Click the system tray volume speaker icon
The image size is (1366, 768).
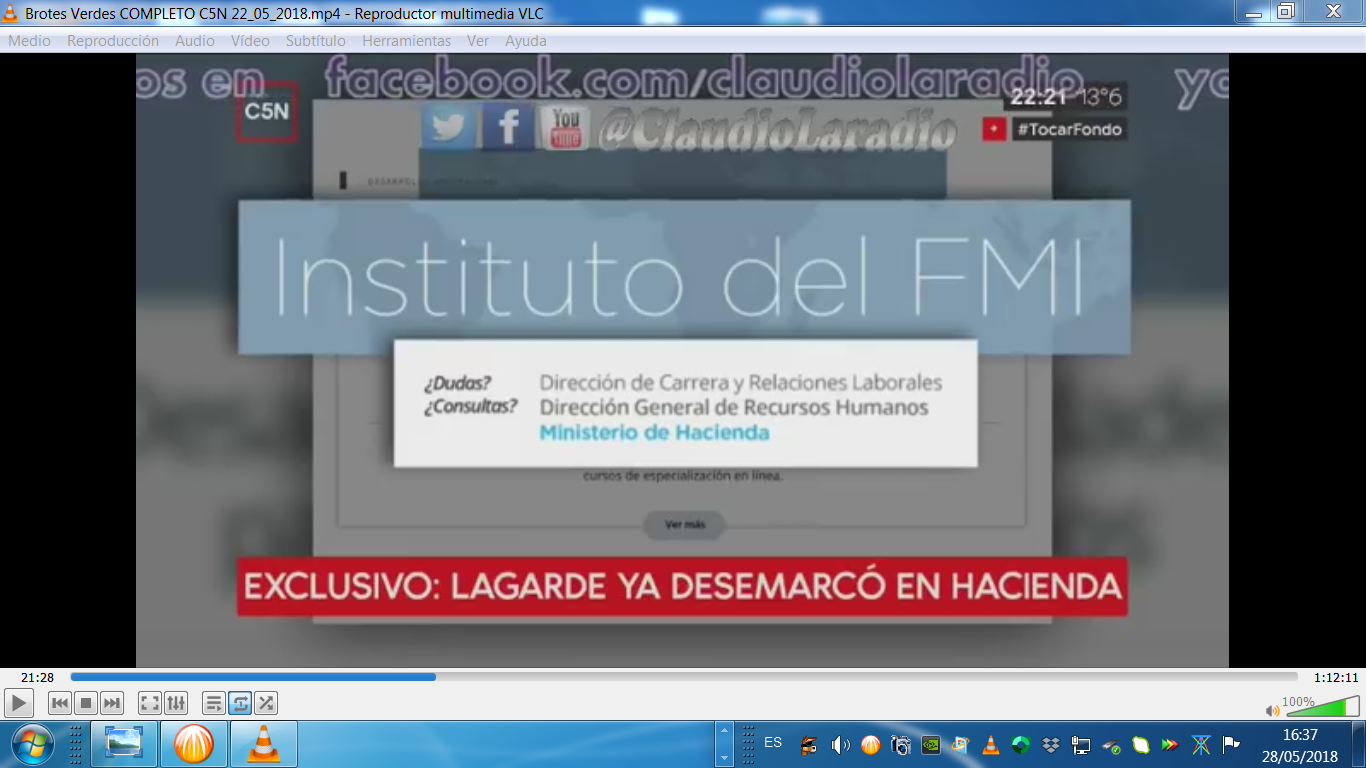pyautogui.click(x=840, y=745)
